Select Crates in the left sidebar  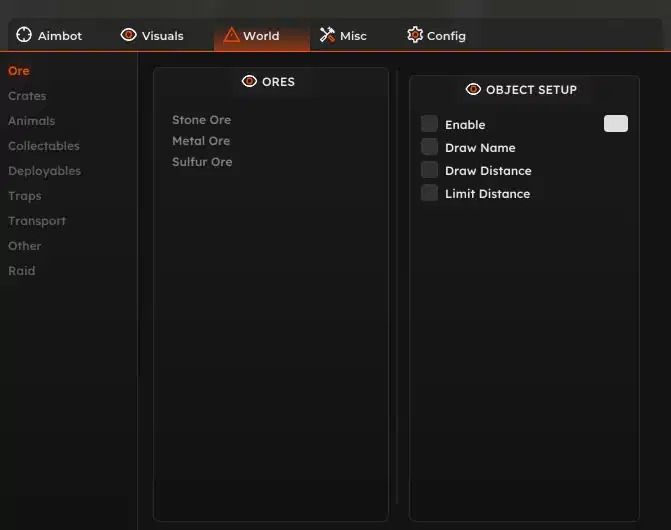tap(27, 96)
